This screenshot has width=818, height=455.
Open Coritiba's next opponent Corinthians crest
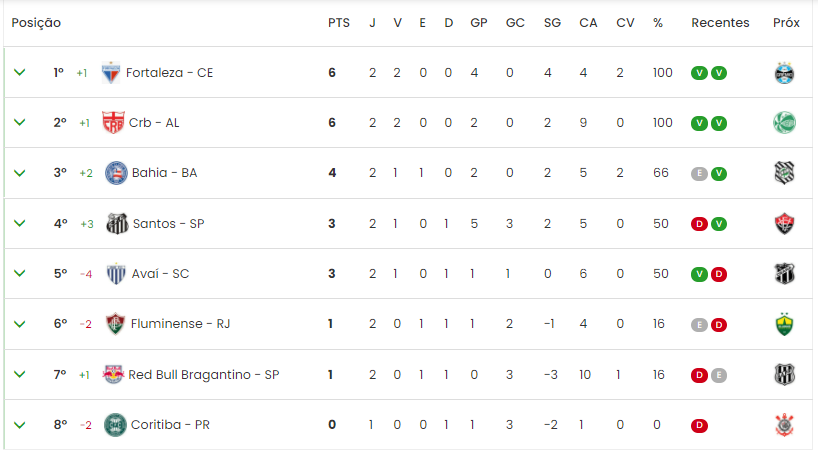(x=784, y=425)
